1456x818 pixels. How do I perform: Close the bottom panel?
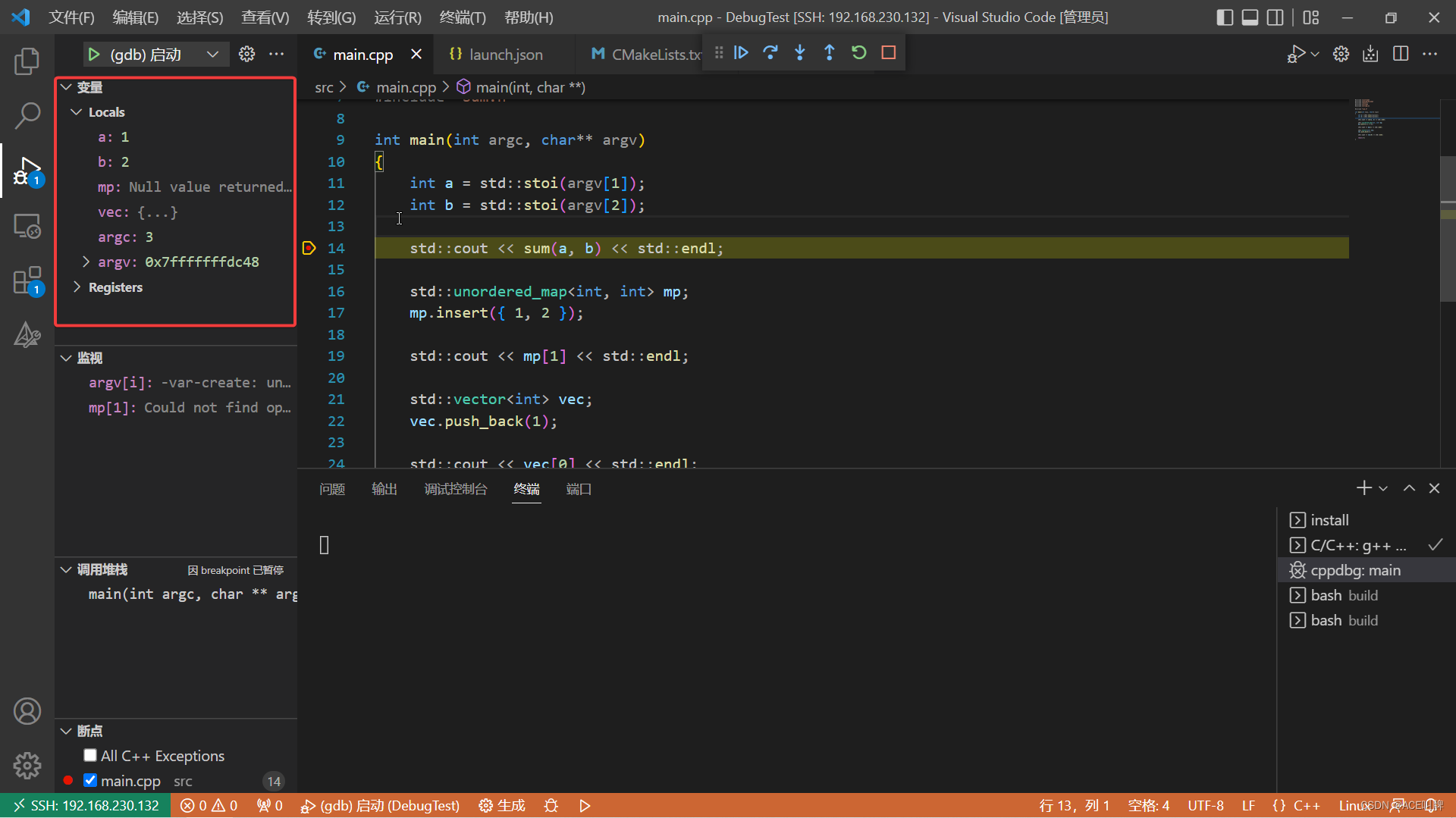(x=1434, y=488)
